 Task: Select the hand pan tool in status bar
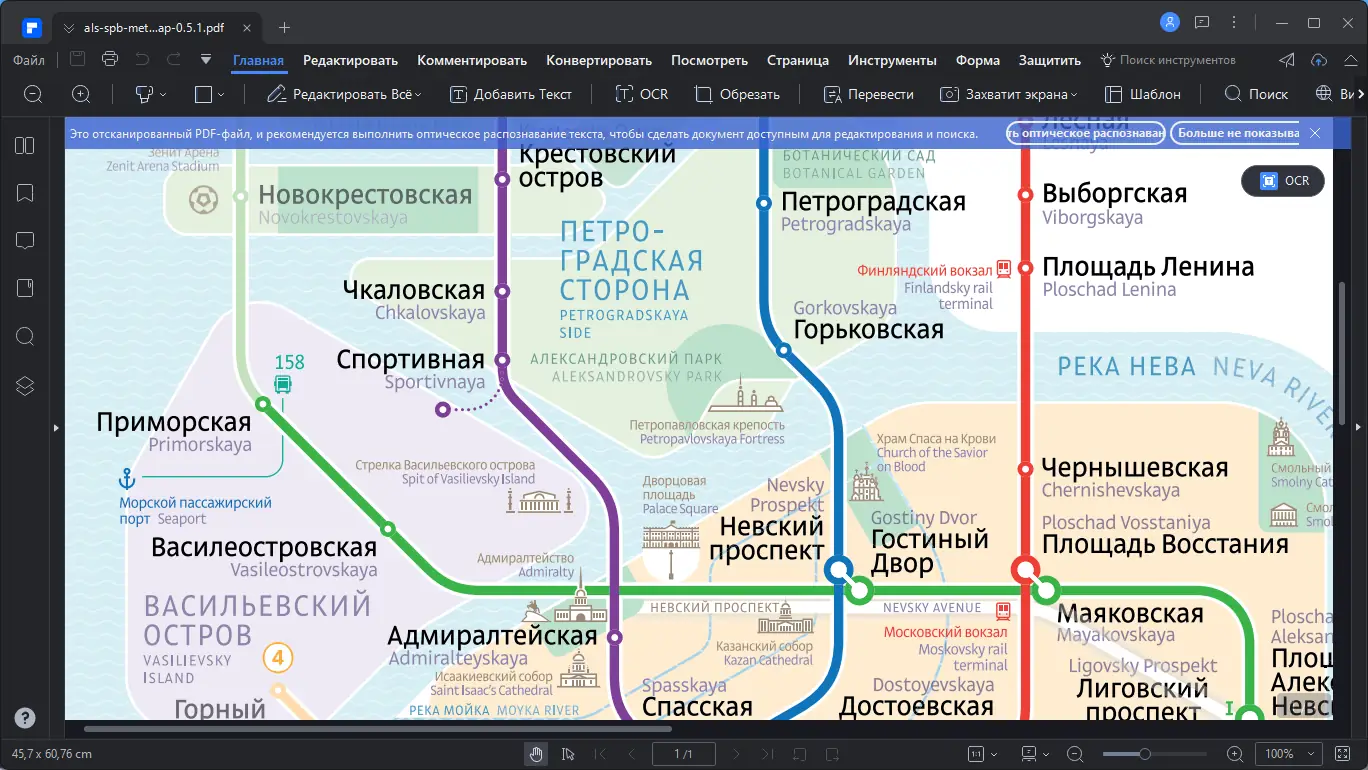tap(536, 754)
